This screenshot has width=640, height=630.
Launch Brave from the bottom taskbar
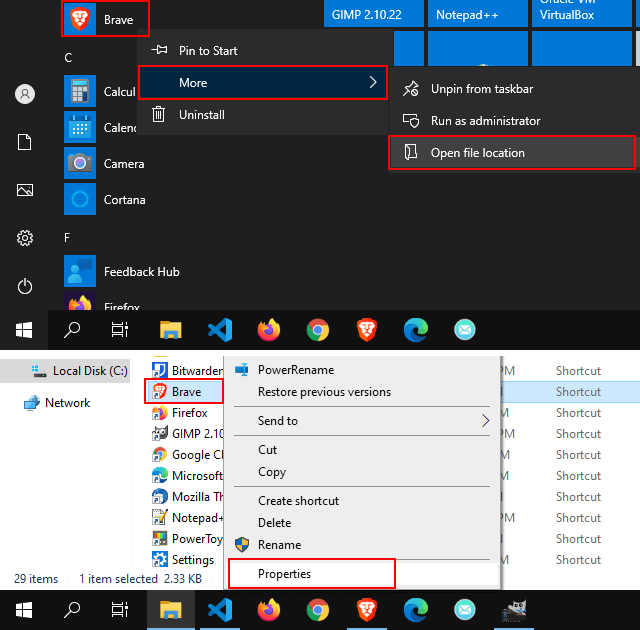point(367,610)
